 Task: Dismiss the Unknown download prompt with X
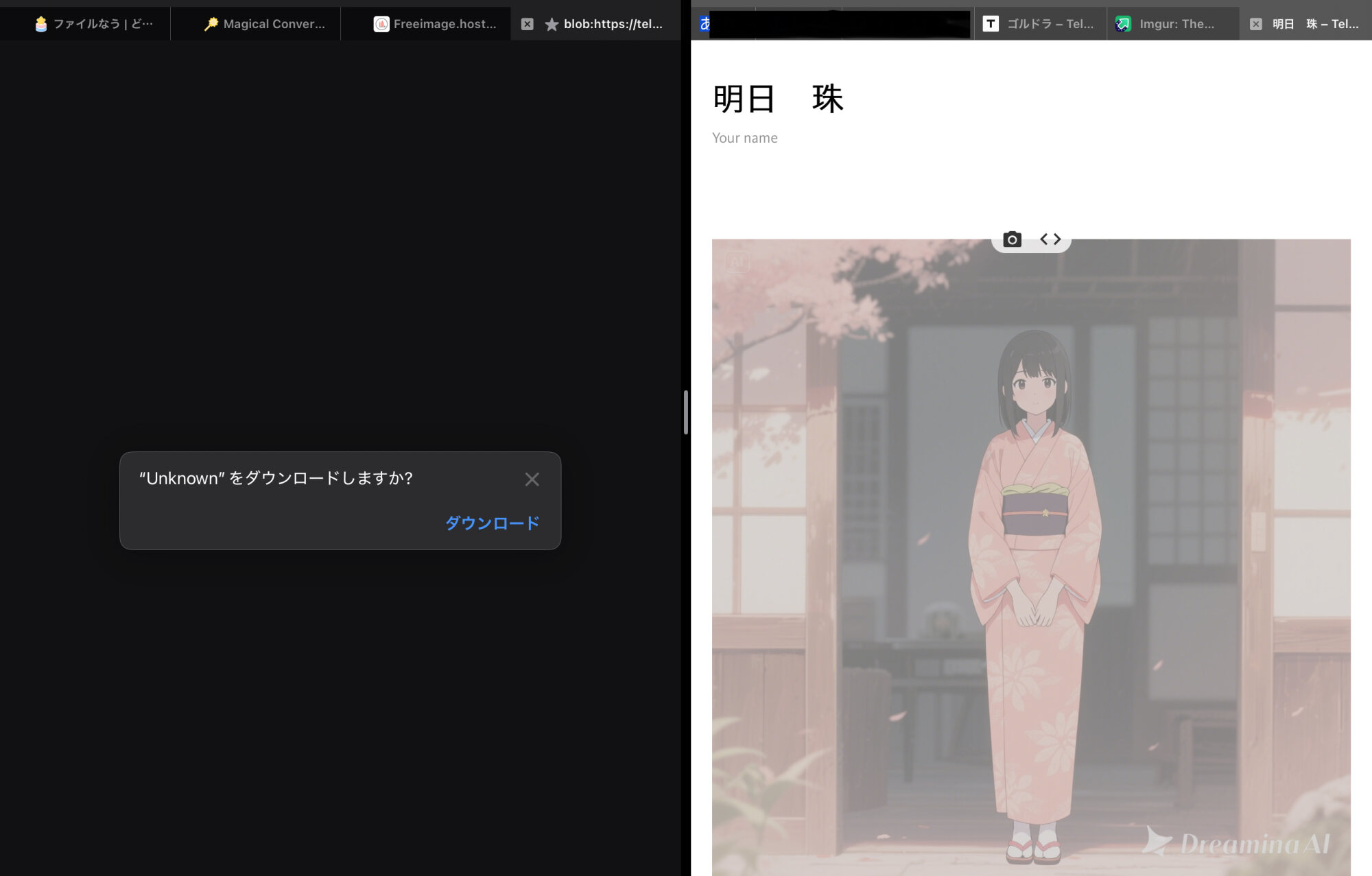click(532, 480)
